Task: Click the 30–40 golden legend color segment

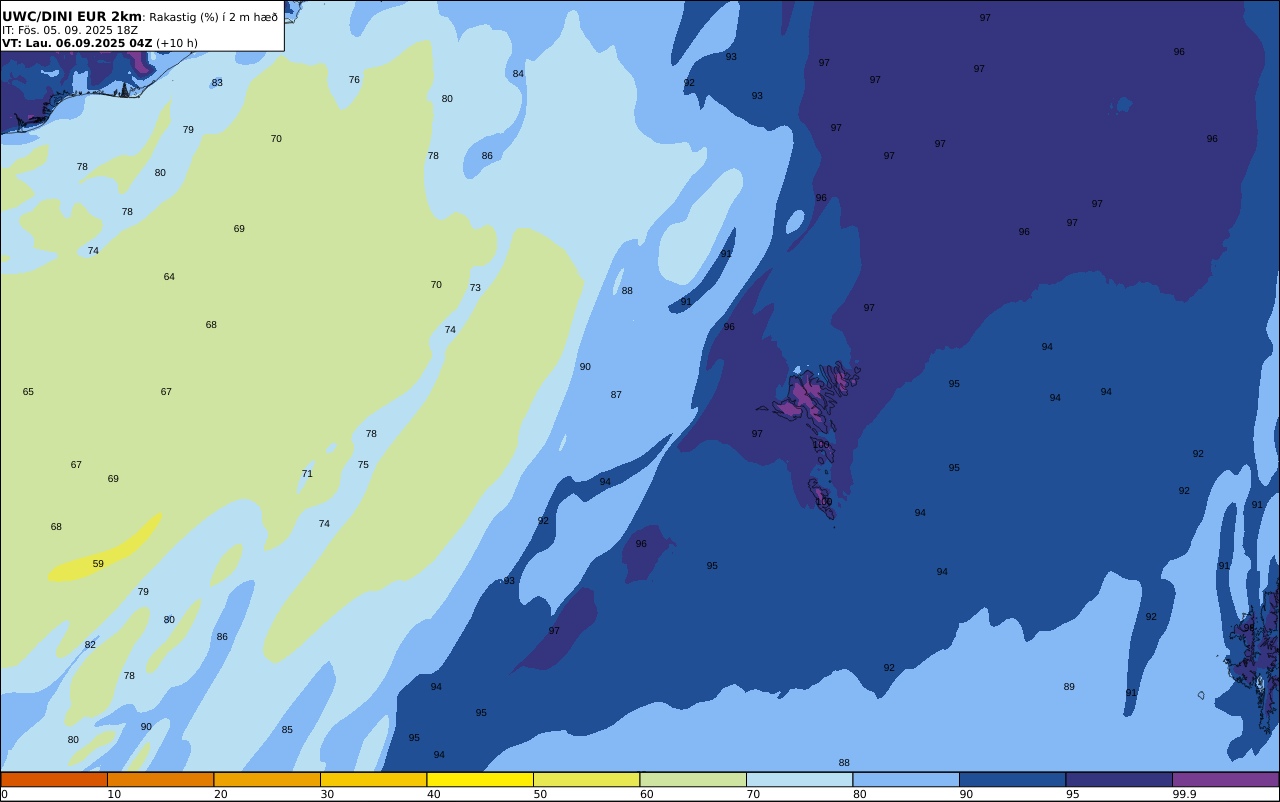Action: tap(373, 779)
